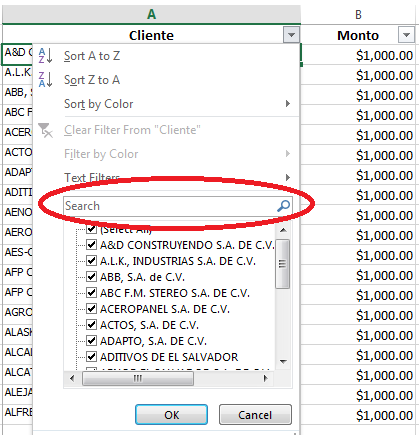Click the horizontal scrollbar thumb
Screen dimensions: 419x435
click(138, 378)
